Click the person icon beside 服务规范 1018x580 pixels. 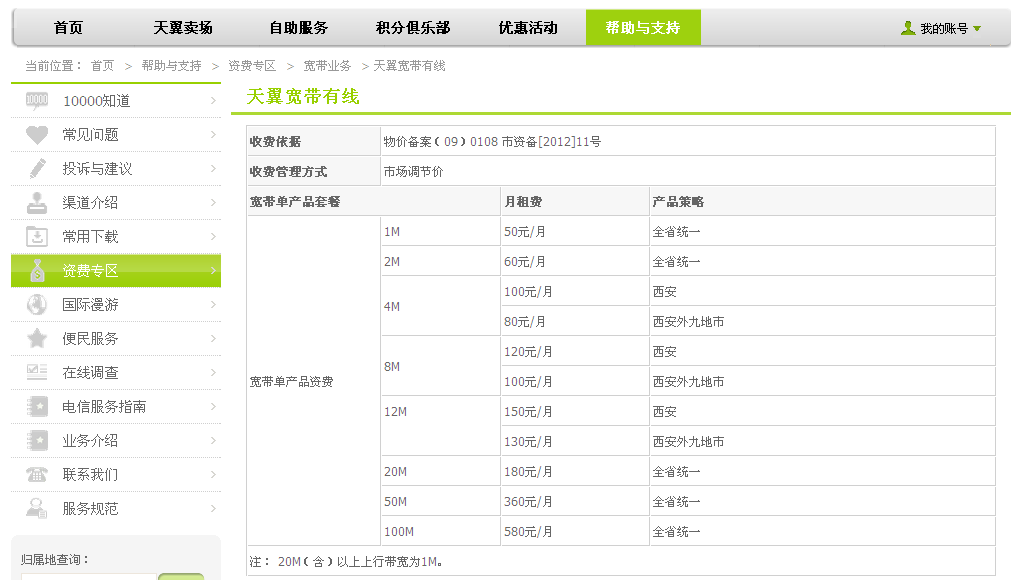coord(37,509)
